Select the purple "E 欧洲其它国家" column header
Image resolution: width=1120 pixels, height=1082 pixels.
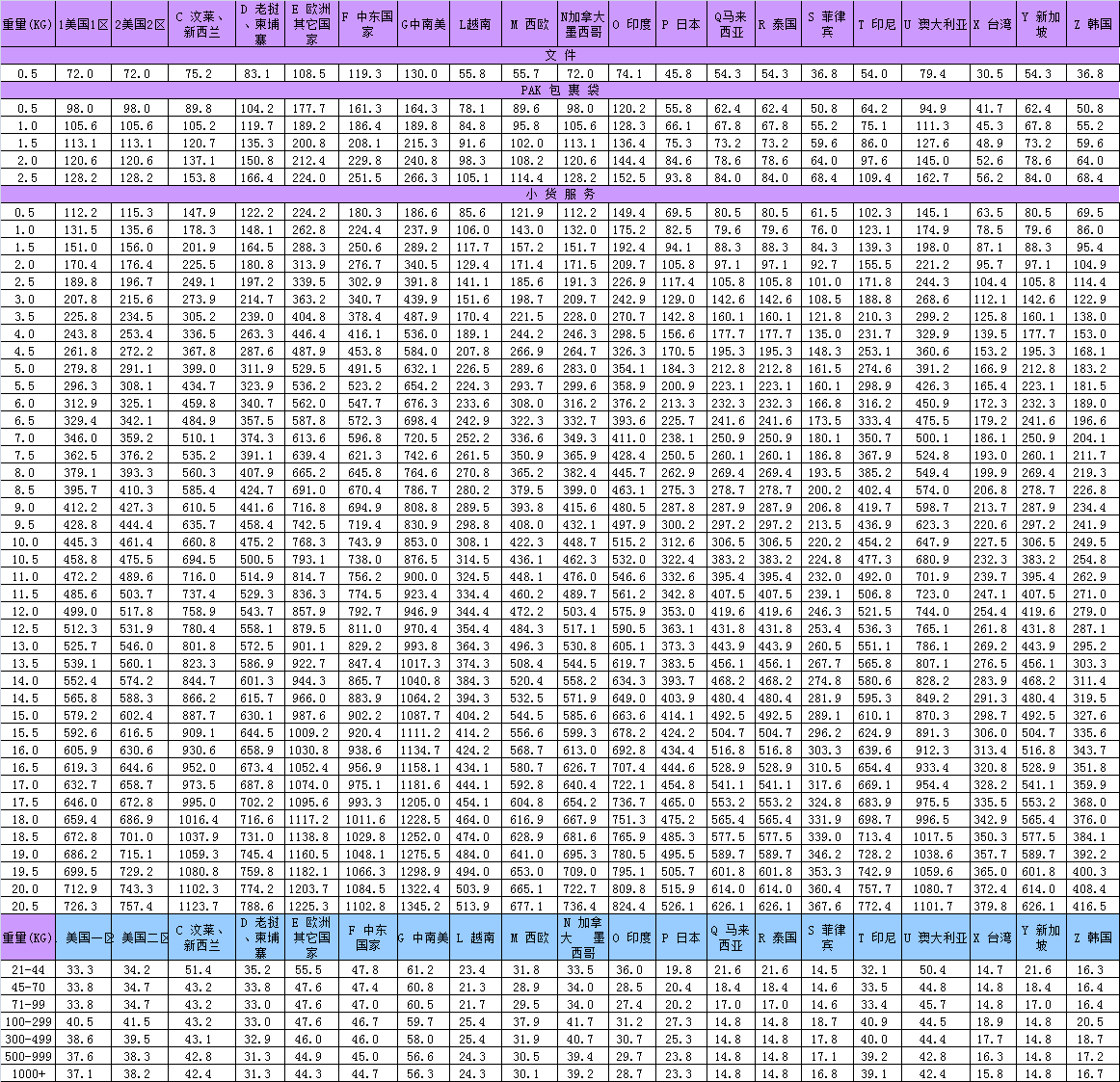[x=311, y=24]
